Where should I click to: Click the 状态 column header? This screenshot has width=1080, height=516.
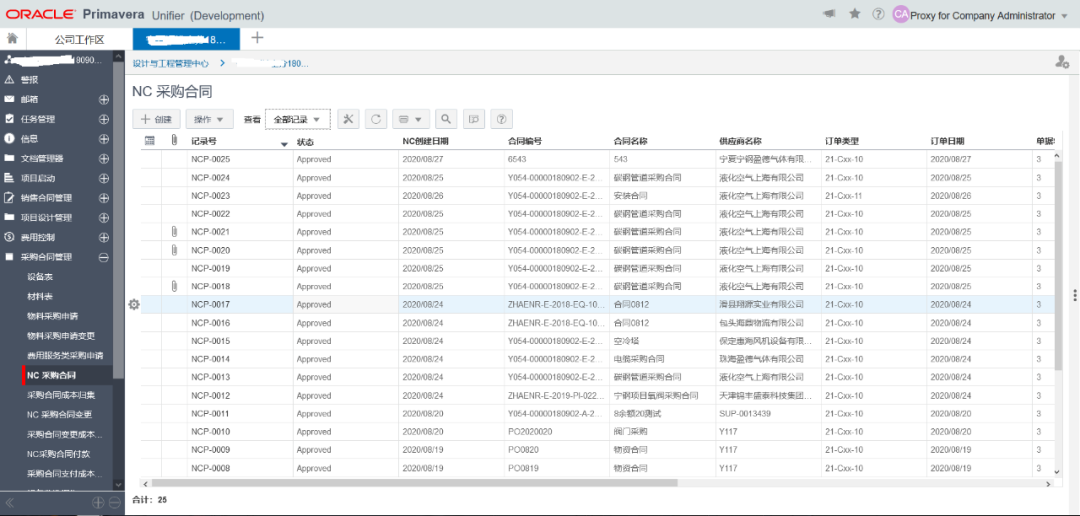(305, 141)
